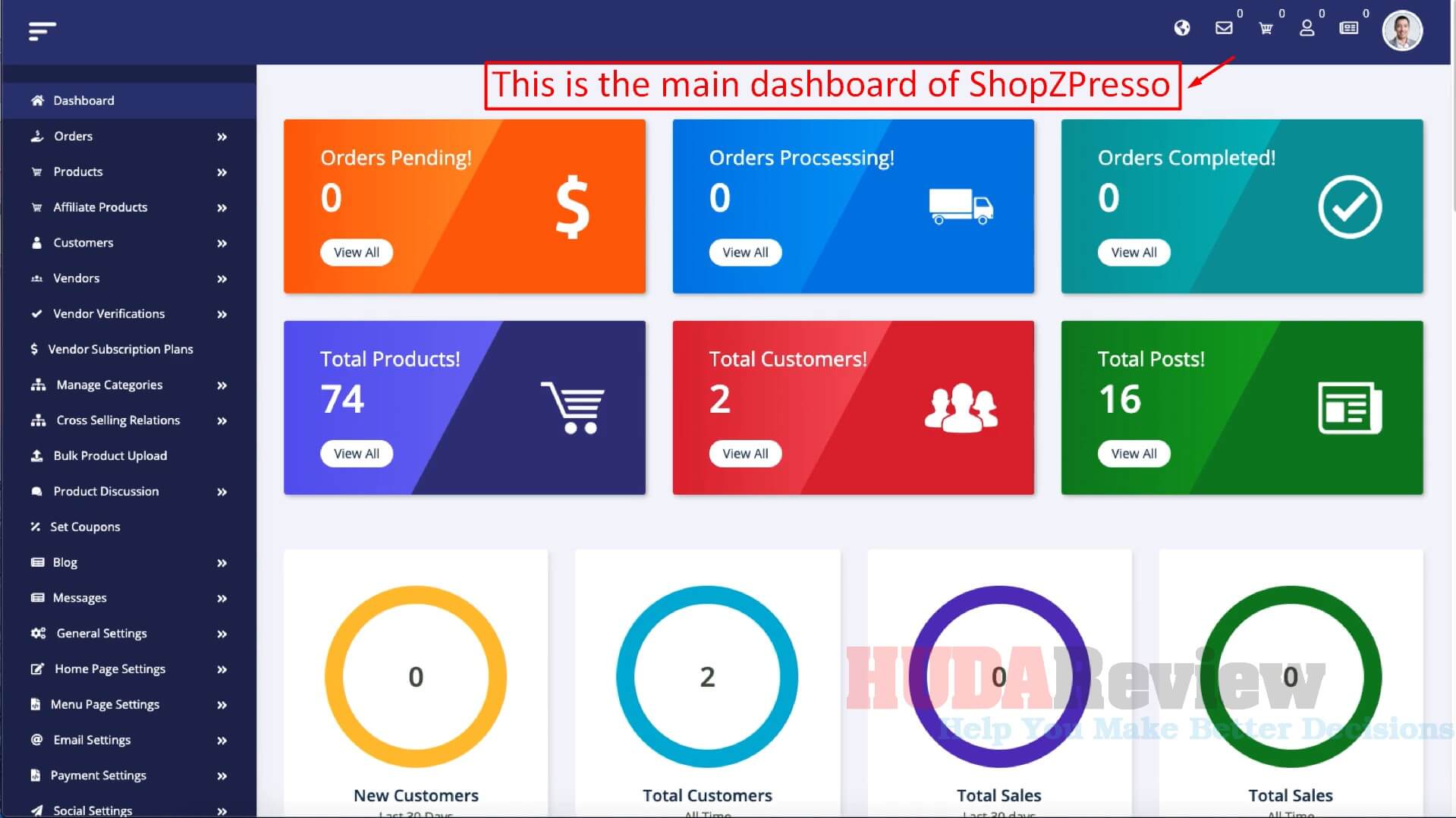This screenshot has height=818, width=1456.
Task: Expand the Products submenu chevron
Action: tap(222, 172)
